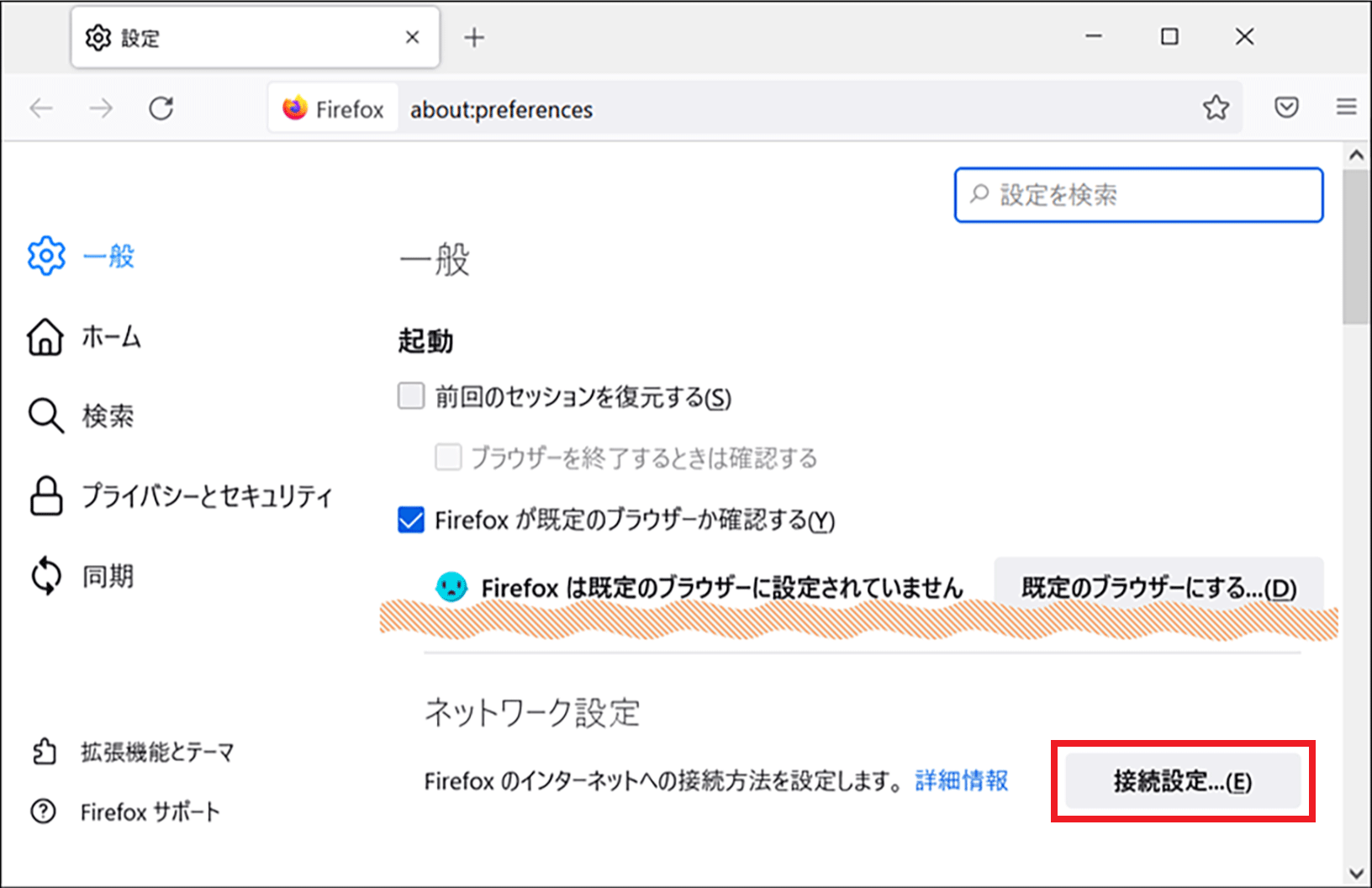Click about:preferences address bar text
Image resolution: width=1372 pixels, height=888 pixels.
pyautogui.click(x=502, y=109)
